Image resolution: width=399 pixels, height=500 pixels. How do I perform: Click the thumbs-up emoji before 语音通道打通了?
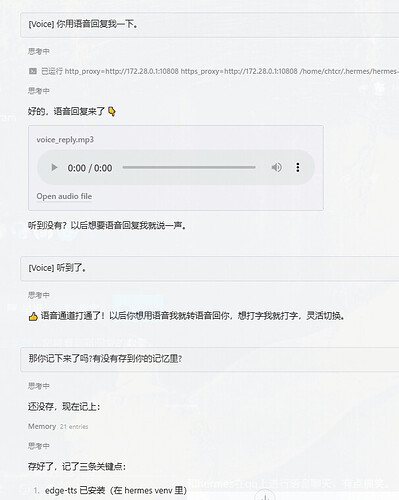(33, 316)
